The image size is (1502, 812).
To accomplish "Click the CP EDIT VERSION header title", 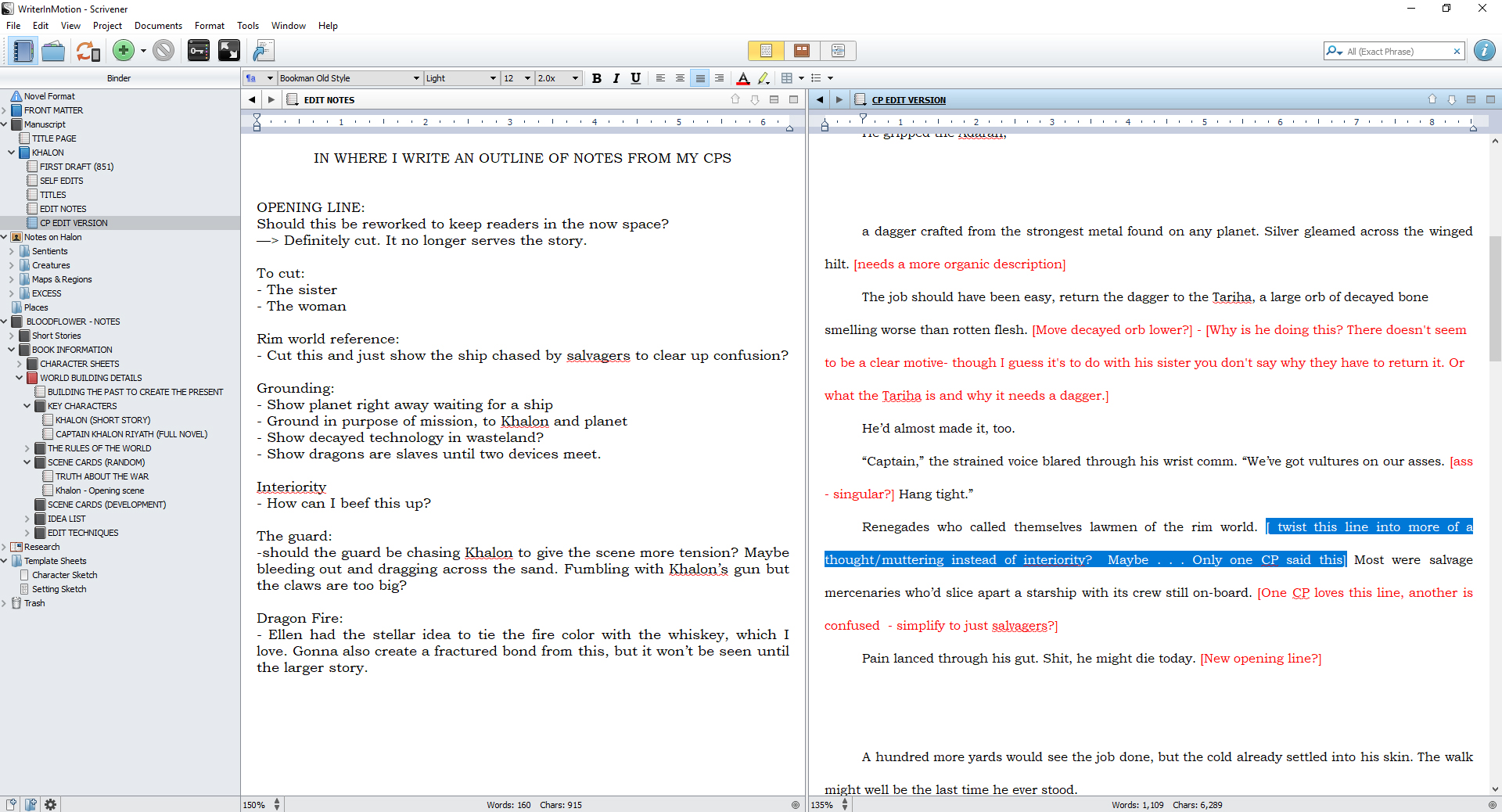I will (908, 100).
